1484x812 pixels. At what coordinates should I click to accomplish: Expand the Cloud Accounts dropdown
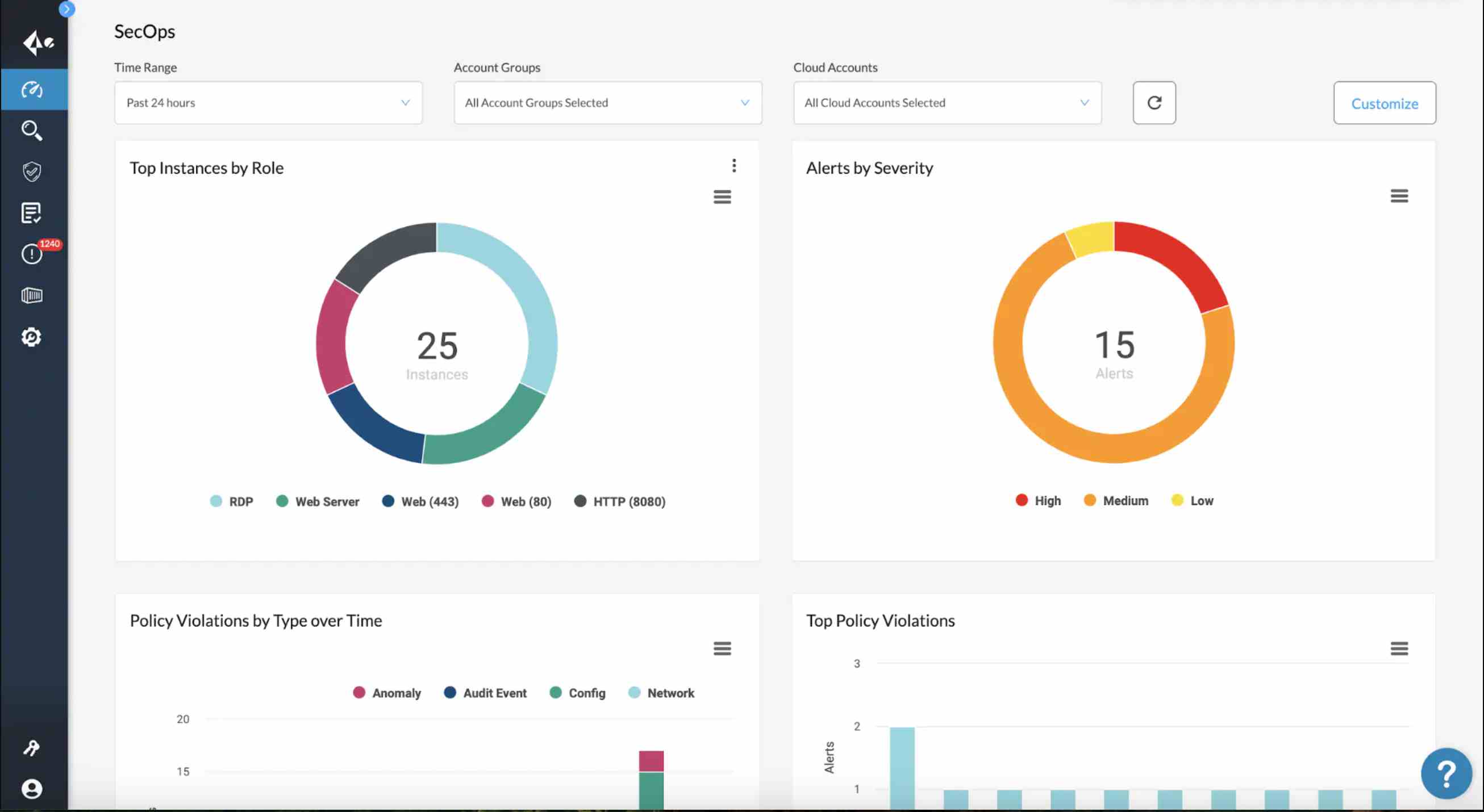tap(947, 103)
